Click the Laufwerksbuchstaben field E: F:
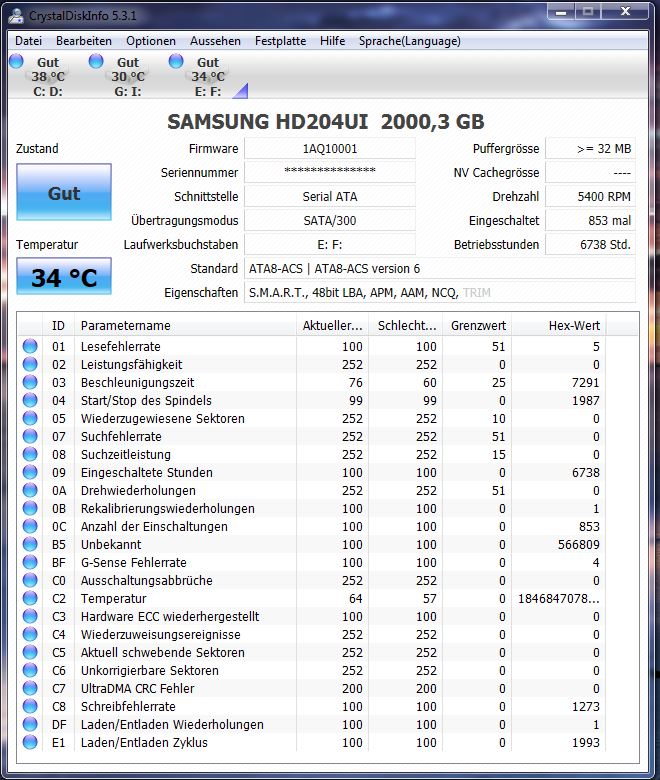The height and width of the screenshot is (780, 660). tap(330, 244)
